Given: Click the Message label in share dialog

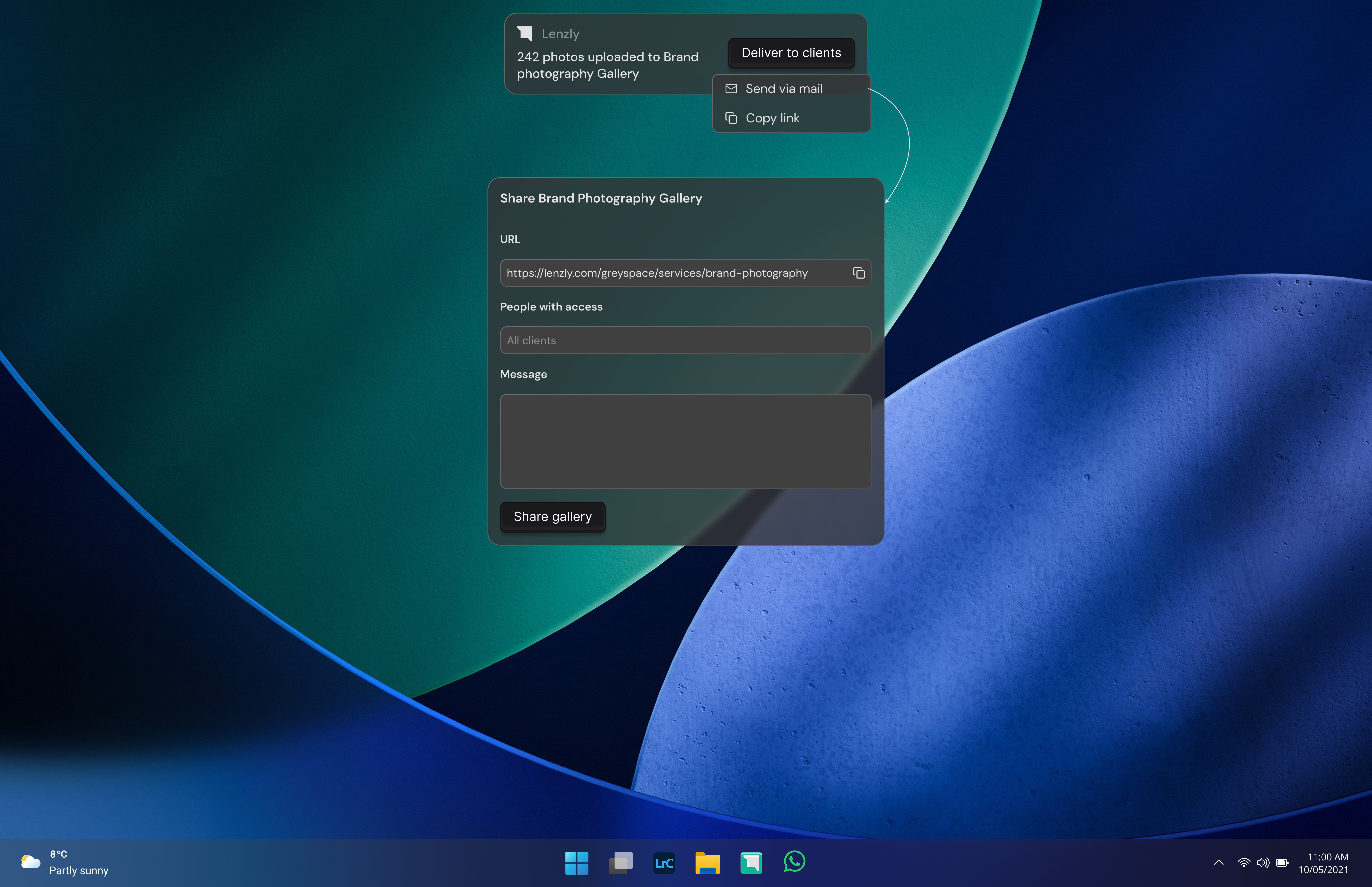Looking at the screenshot, I should coord(523,374).
